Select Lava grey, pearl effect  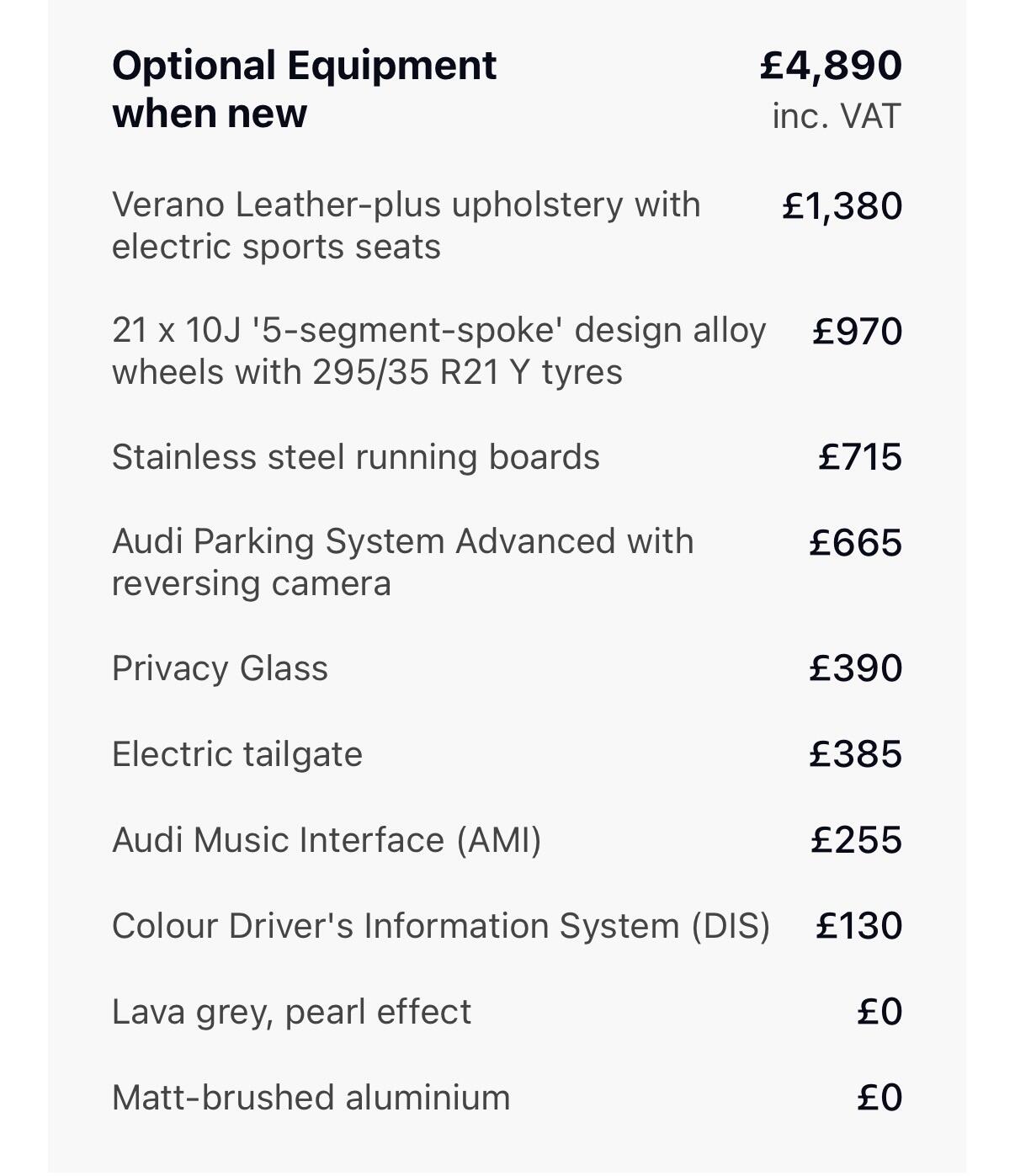(x=291, y=1012)
